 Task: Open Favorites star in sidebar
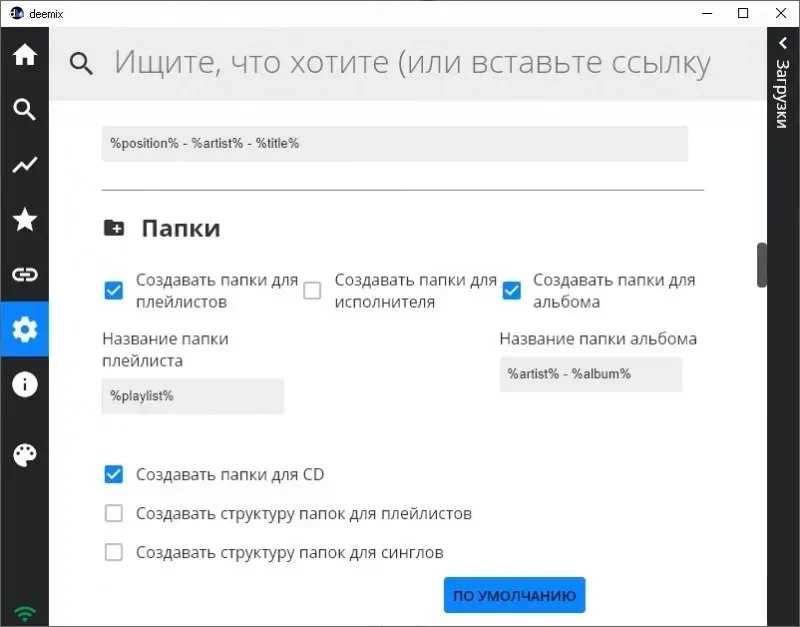(24, 220)
